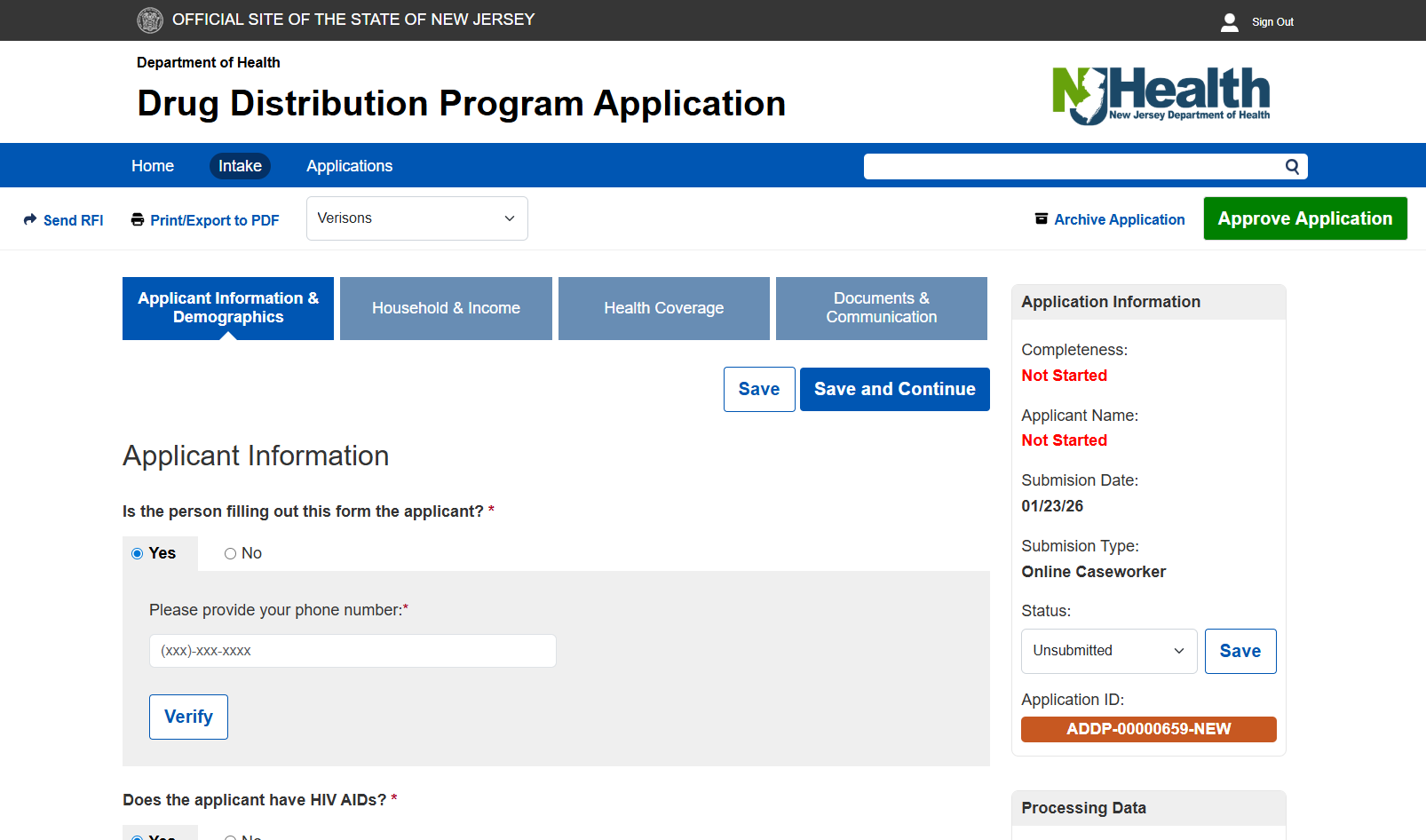Screen dimensions: 1426x840
Task: Click Save and Continue button
Action: coord(894,389)
